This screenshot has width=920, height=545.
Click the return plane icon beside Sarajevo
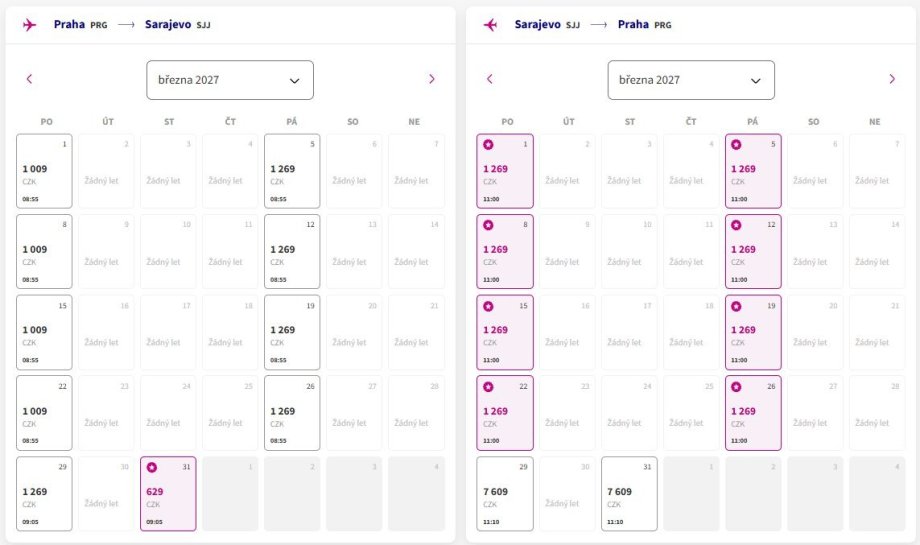[491, 25]
